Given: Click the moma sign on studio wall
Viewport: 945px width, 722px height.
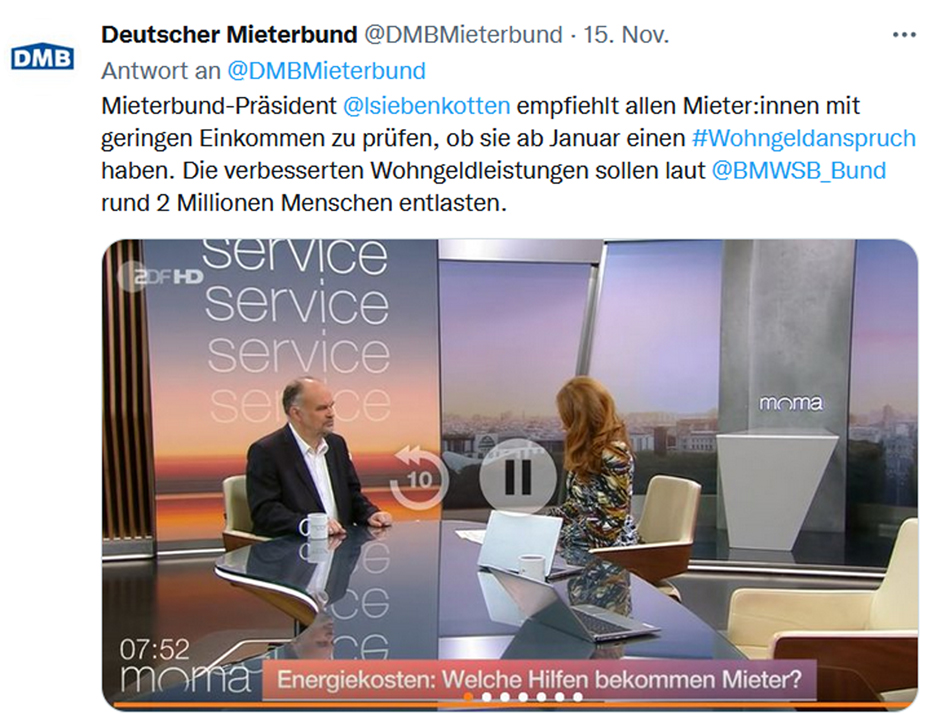Looking at the screenshot, I should (791, 403).
